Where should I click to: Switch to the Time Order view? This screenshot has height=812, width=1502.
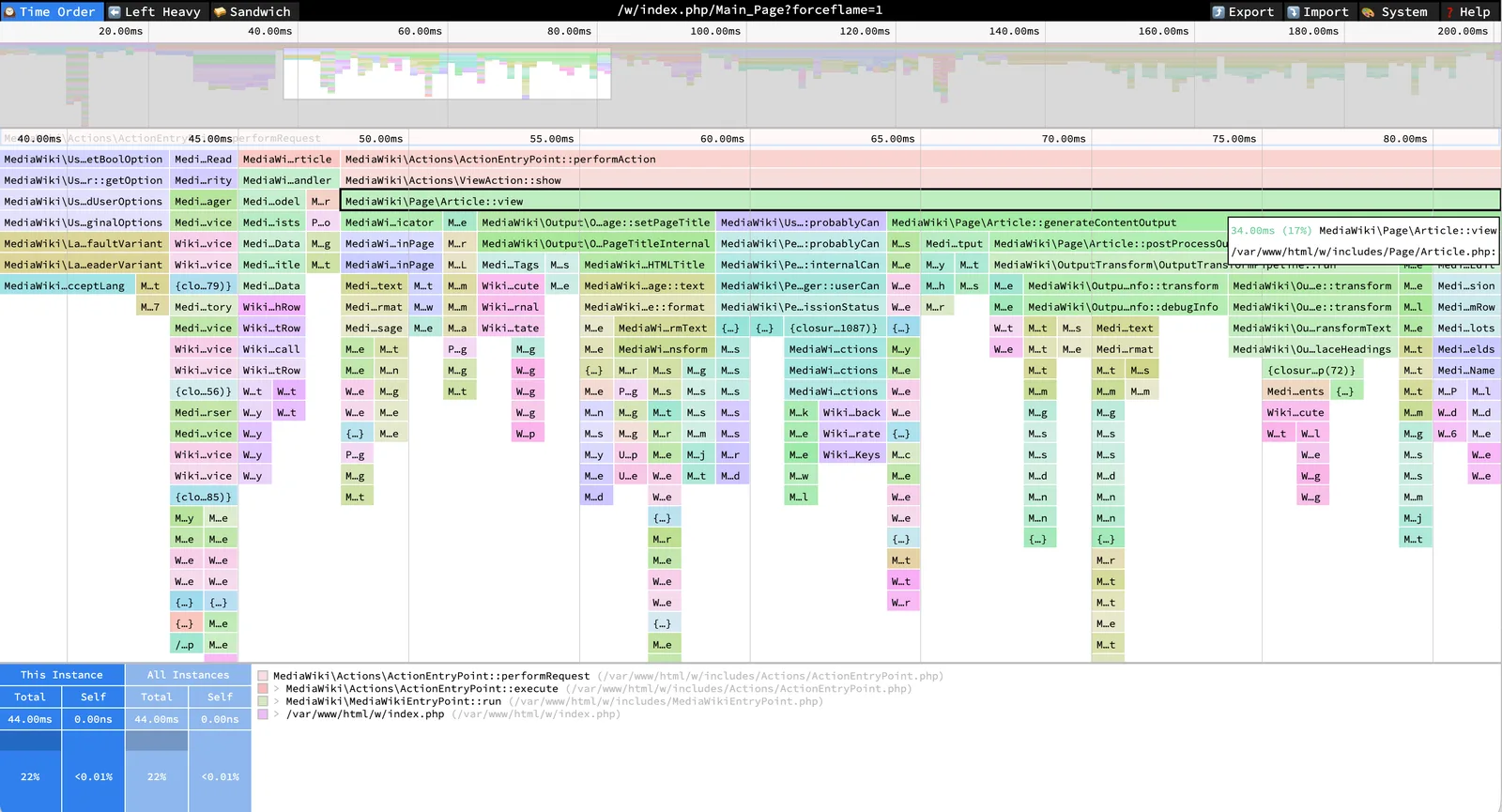coord(51,11)
